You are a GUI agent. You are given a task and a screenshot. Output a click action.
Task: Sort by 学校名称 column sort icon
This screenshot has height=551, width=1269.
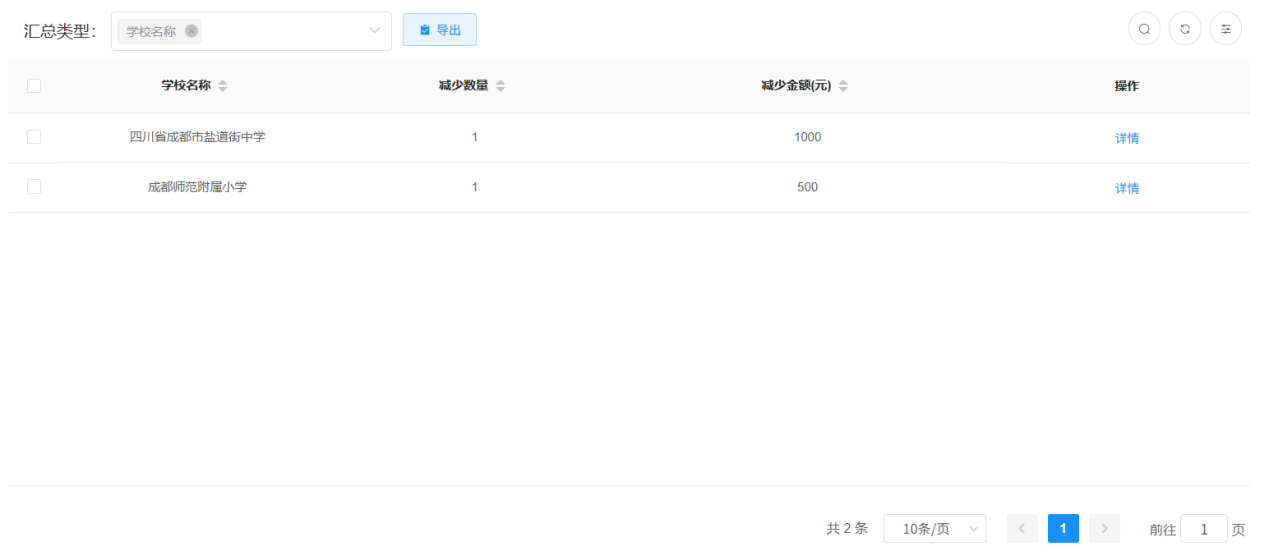pyautogui.click(x=223, y=86)
